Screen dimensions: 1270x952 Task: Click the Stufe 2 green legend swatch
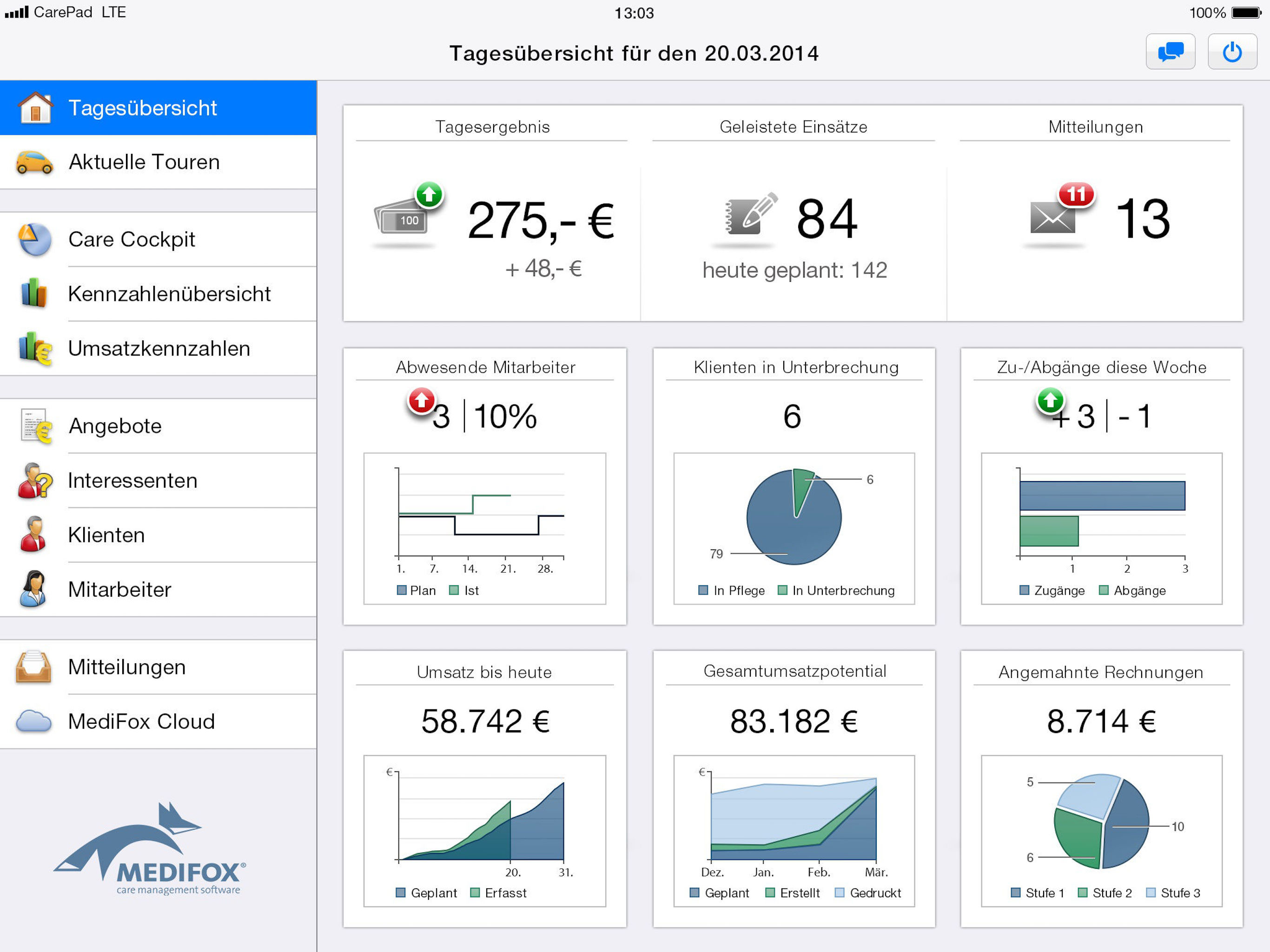tap(1083, 892)
